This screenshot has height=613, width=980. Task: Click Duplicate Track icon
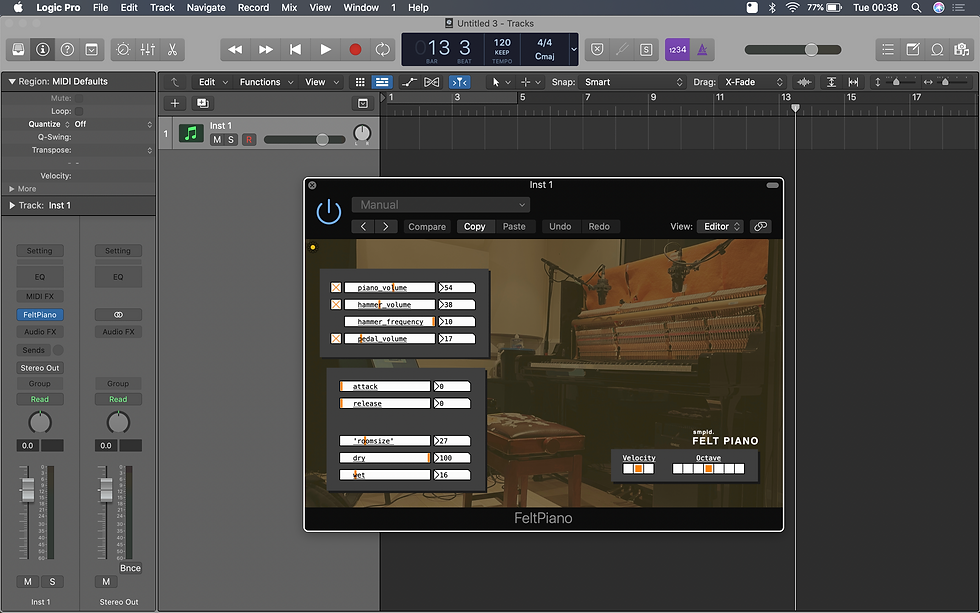(x=202, y=103)
